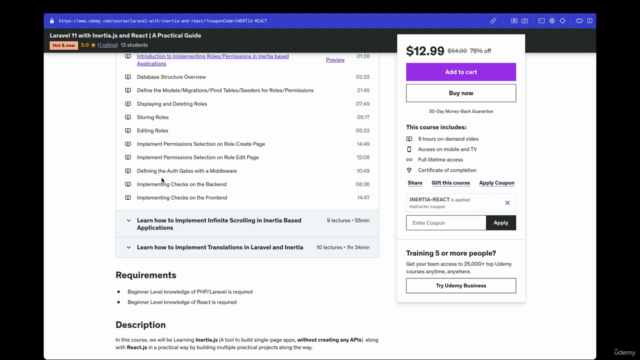Click the browser URL address text

tap(163, 21)
